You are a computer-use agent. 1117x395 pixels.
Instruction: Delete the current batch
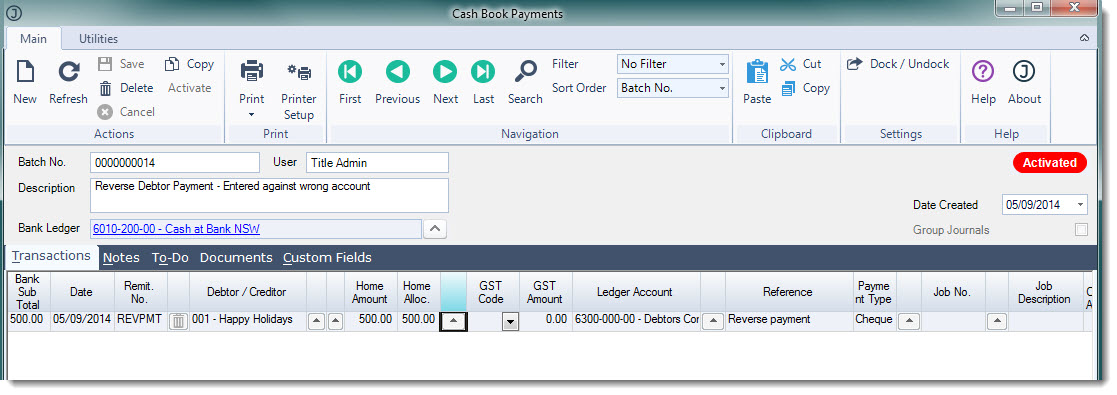[126, 88]
